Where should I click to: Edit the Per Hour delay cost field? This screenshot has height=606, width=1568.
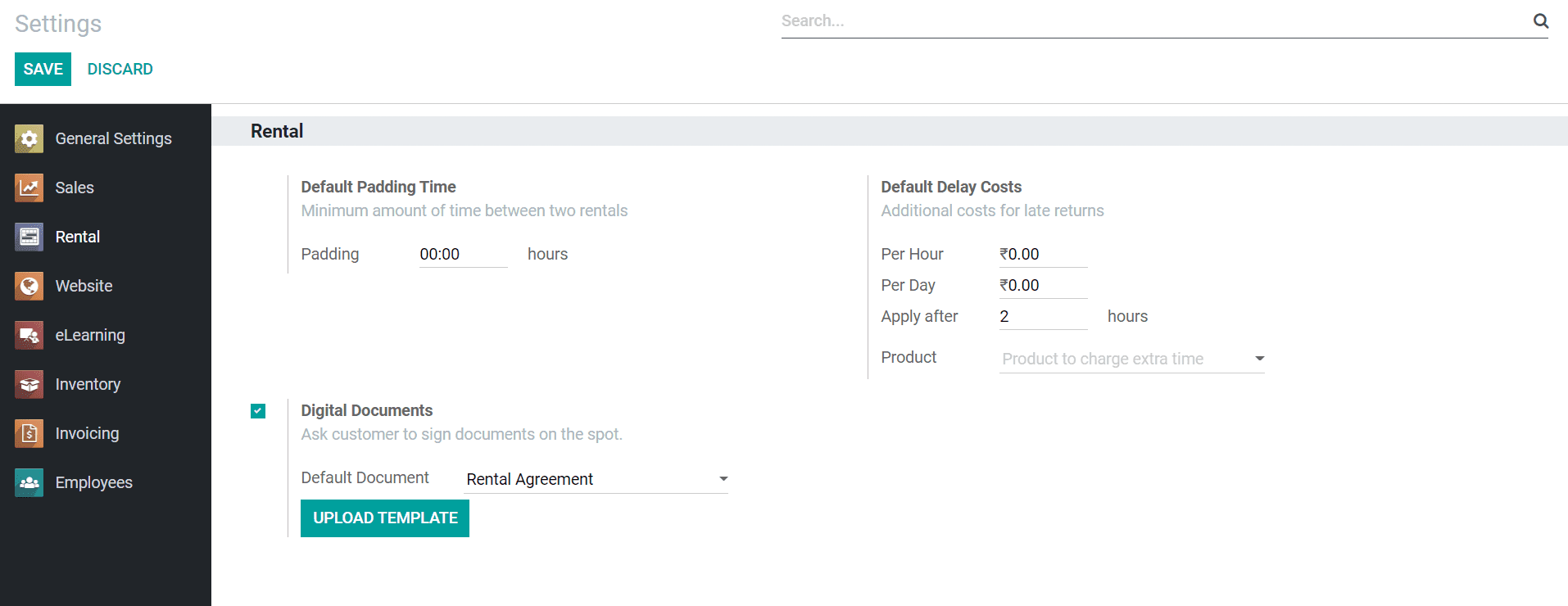1042,255
